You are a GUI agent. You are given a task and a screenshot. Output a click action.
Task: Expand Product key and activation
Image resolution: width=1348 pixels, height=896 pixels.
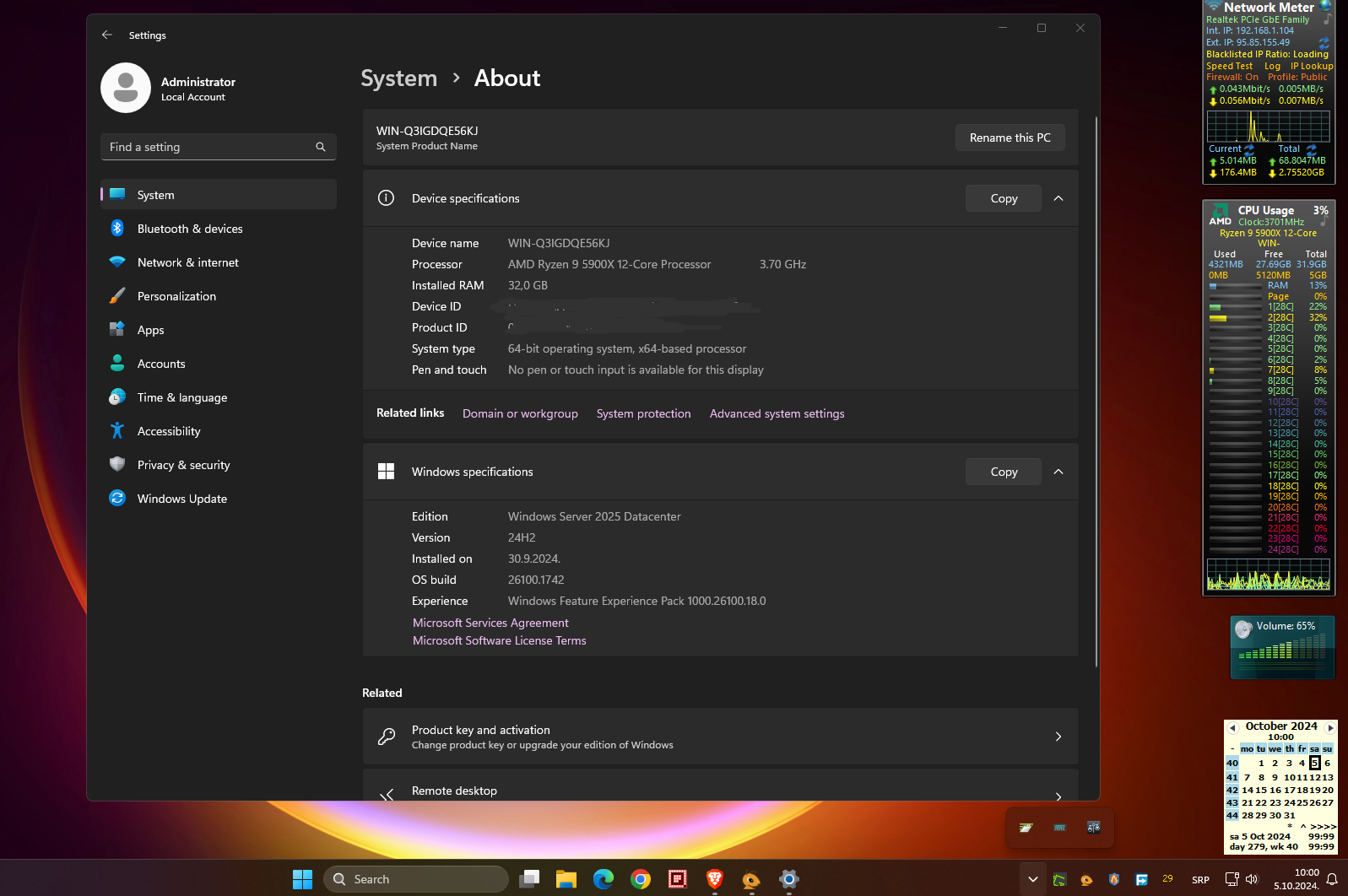pos(1058,737)
